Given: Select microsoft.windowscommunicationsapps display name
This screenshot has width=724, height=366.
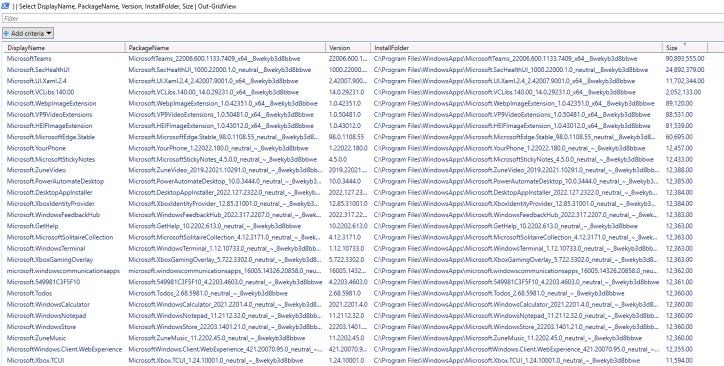Looking at the screenshot, I should point(63,271).
